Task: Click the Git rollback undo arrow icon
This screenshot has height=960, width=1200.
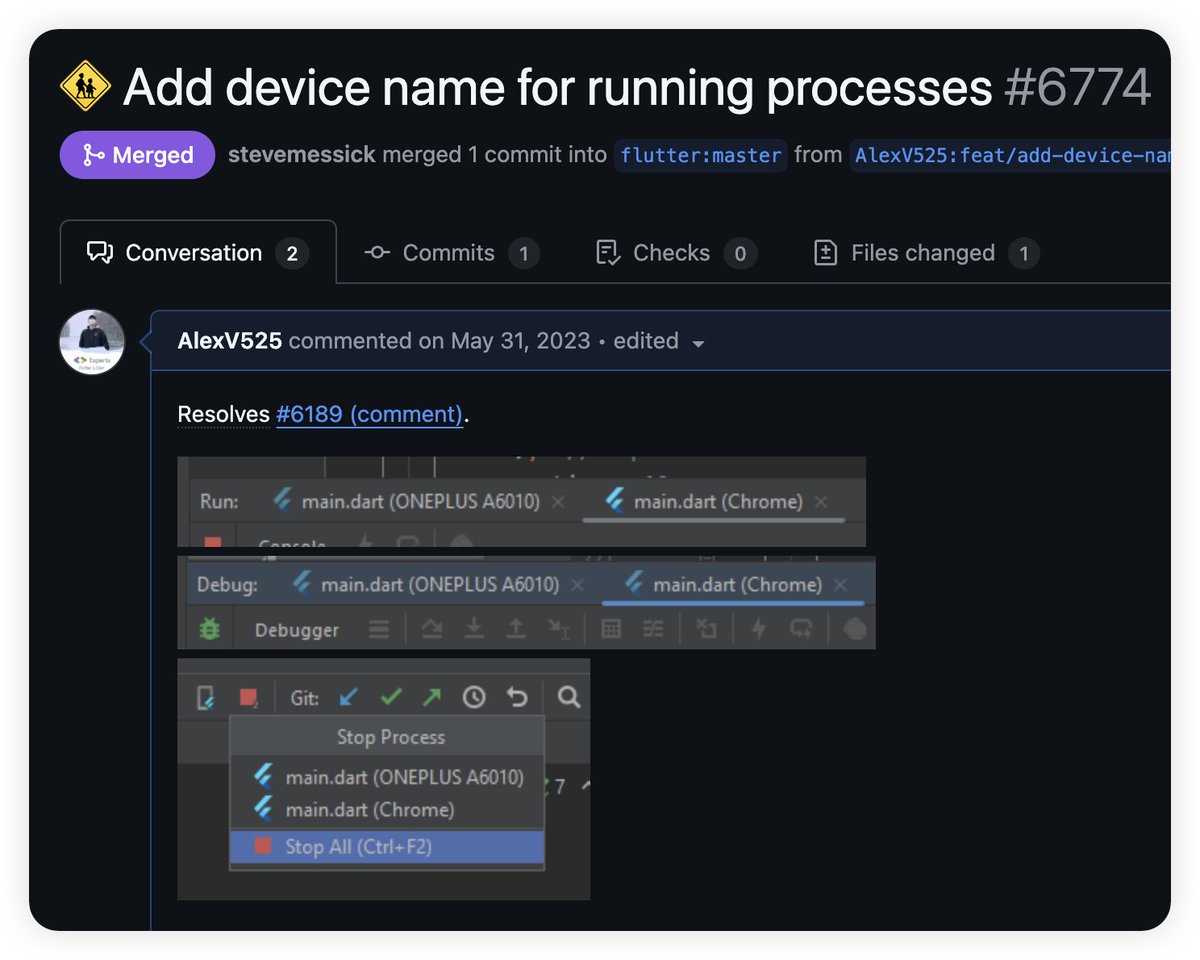Action: pos(516,697)
